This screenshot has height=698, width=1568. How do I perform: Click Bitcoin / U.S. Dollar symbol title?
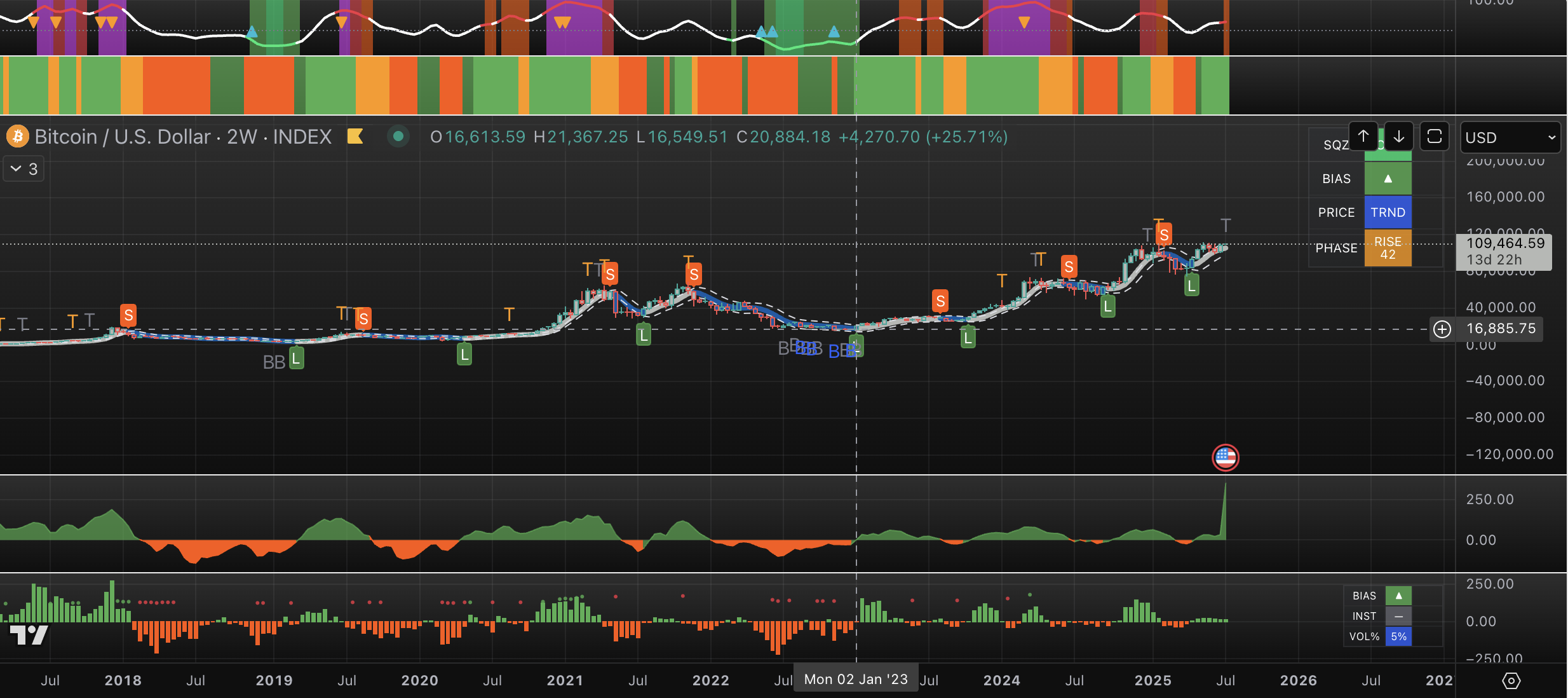(x=122, y=137)
